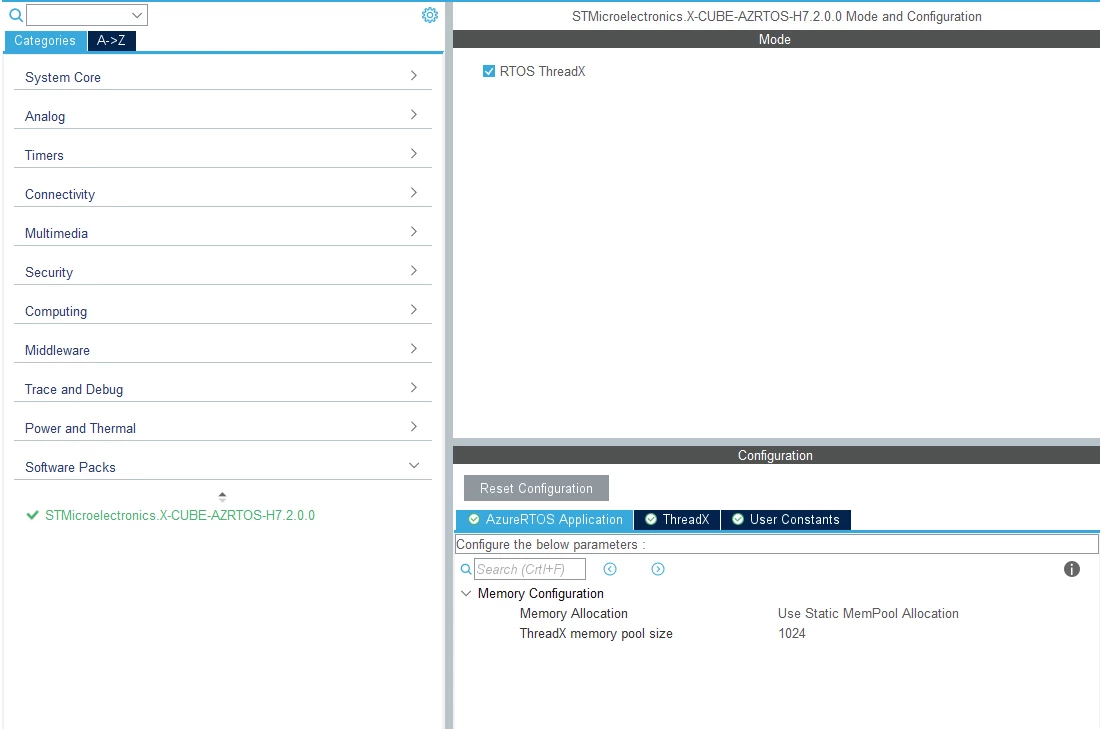The image size is (1100, 729).
Task: Open the settings gear in categories panel
Action: (429, 15)
